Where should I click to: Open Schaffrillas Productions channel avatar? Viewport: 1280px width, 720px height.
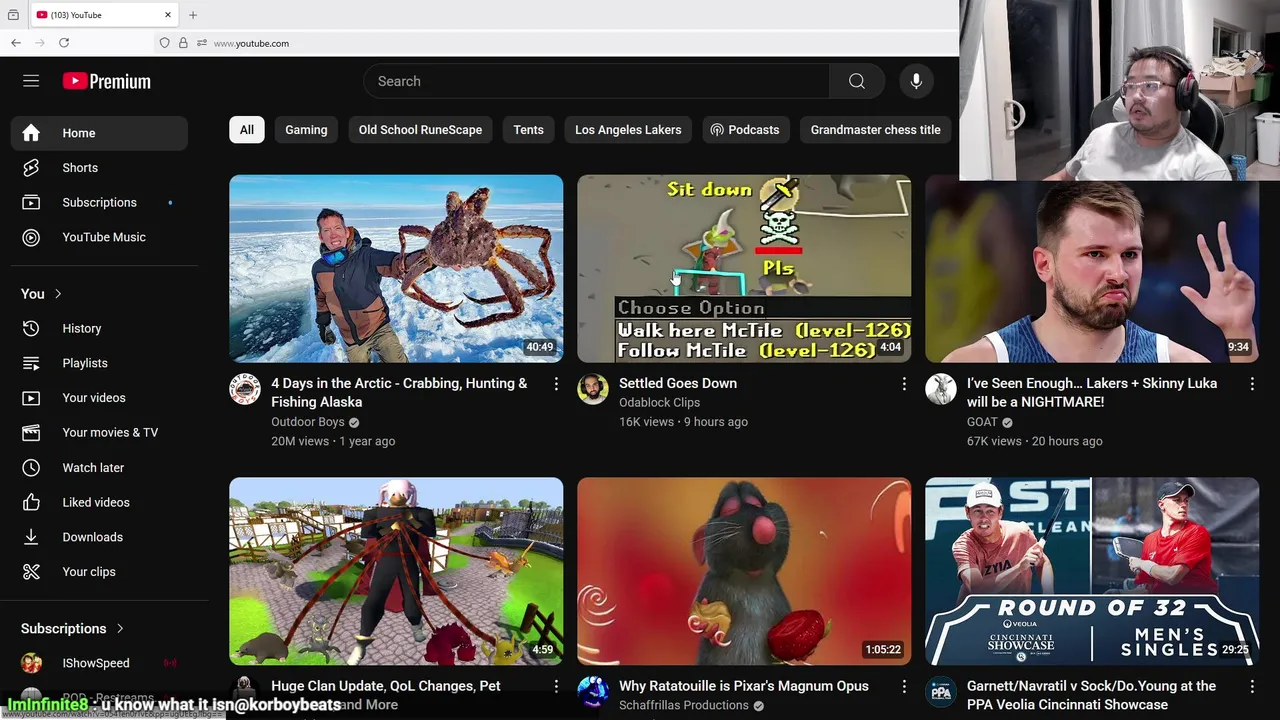(593, 692)
